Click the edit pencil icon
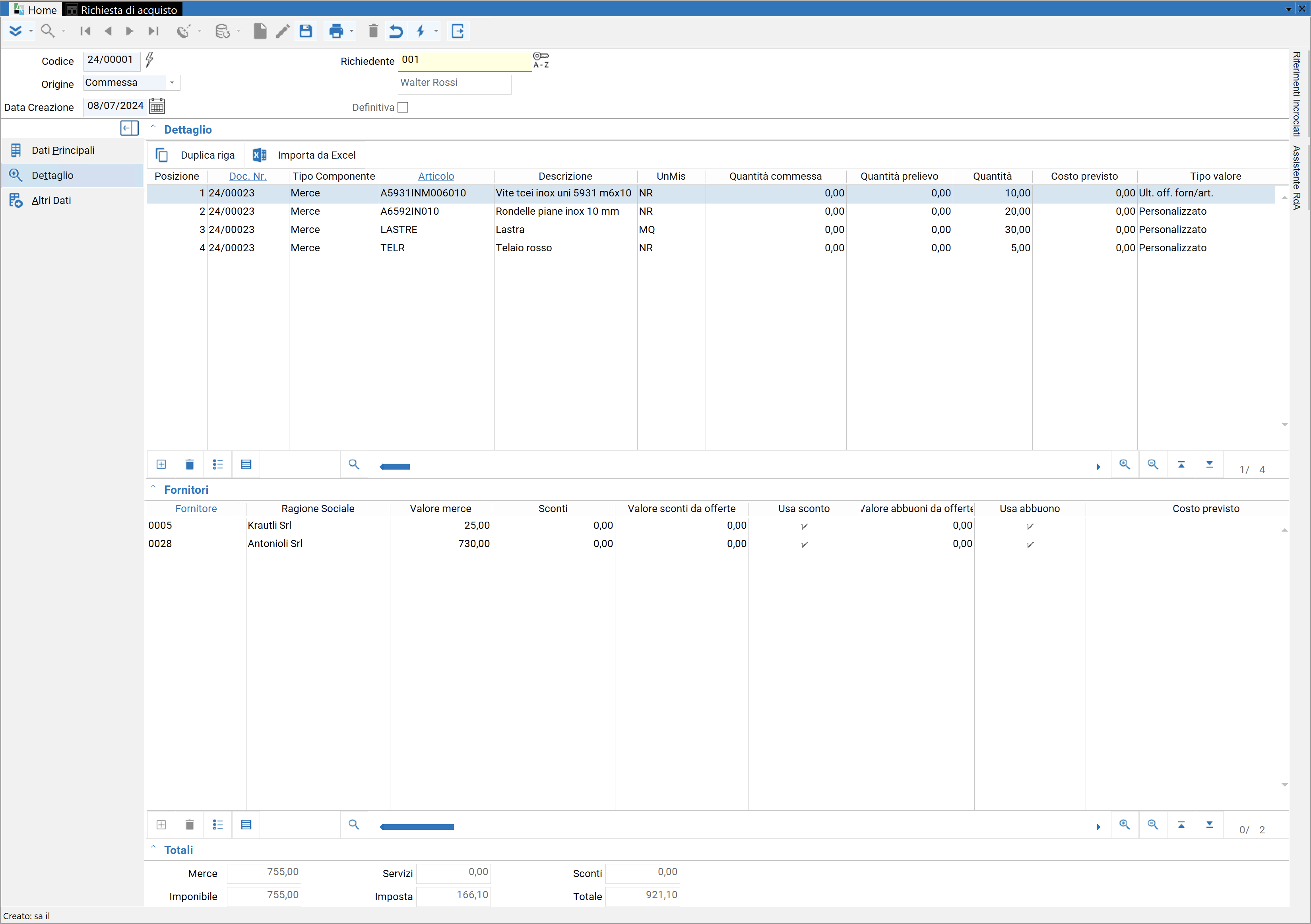Viewport: 1311px width, 924px height. coord(283,31)
